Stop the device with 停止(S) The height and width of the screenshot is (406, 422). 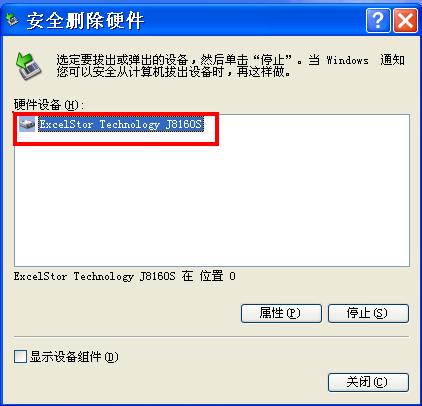[x=368, y=313]
